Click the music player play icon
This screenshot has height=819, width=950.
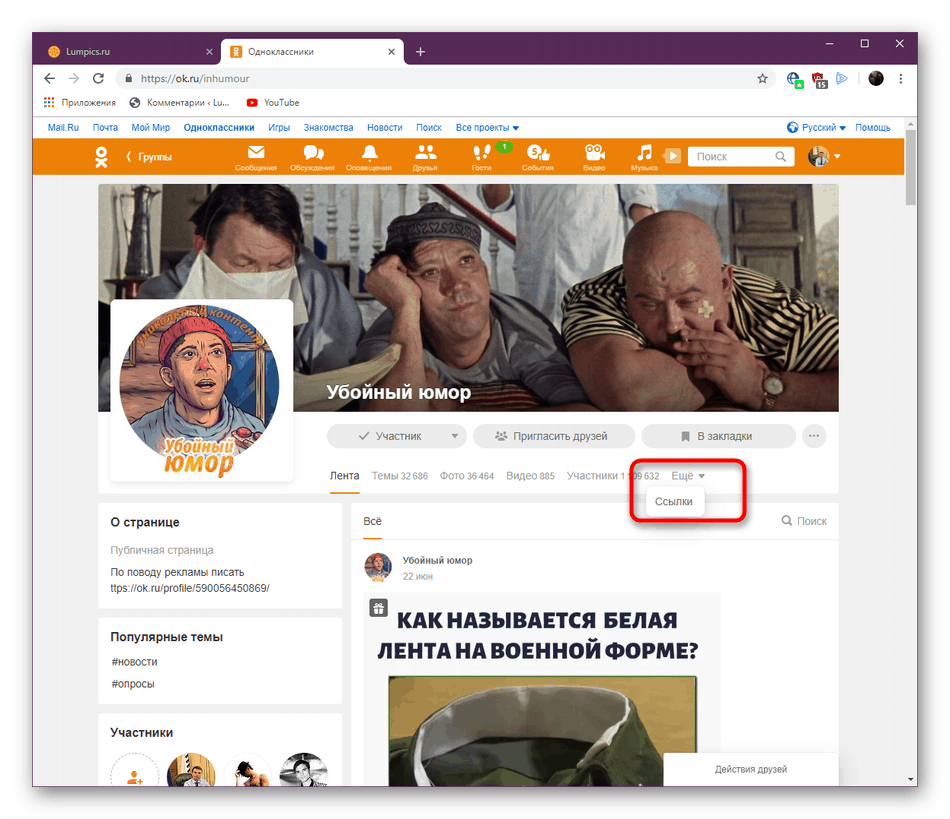pyautogui.click(x=672, y=156)
